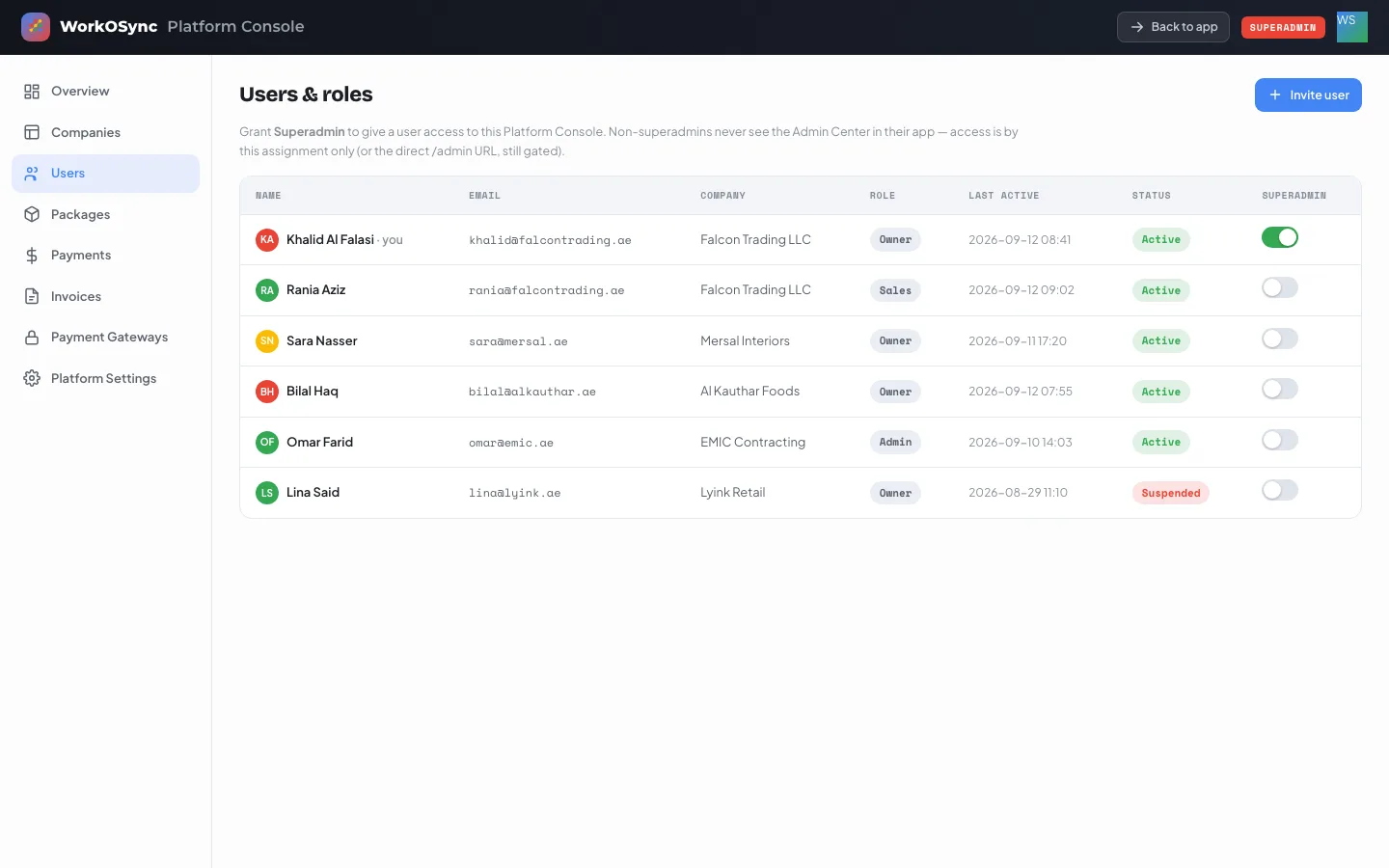The width and height of the screenshot is (1389, 868).
Task: Select Packages from the sidebar
Action: (x=105, y=214)
